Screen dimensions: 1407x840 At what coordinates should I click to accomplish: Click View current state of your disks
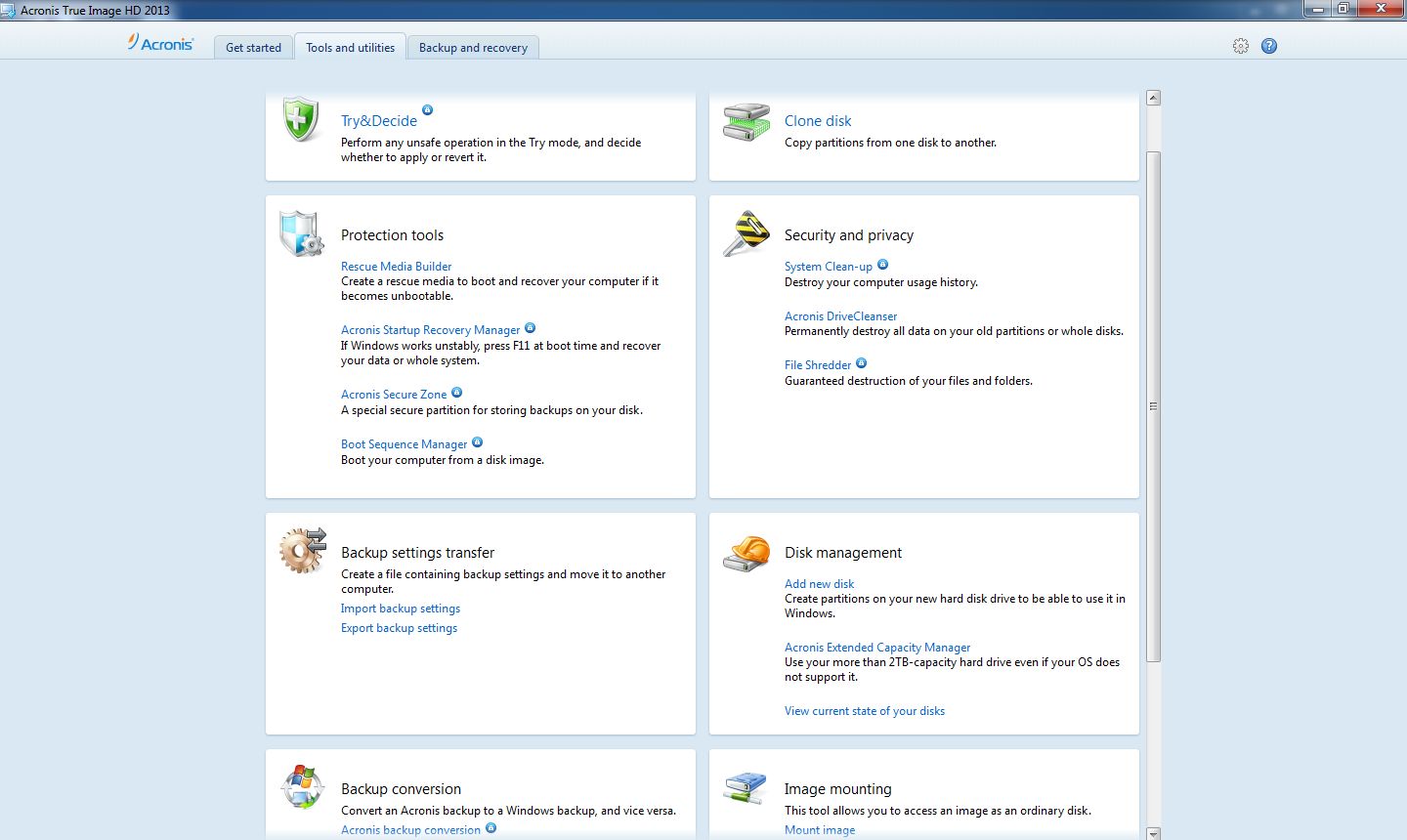point(865,711)
